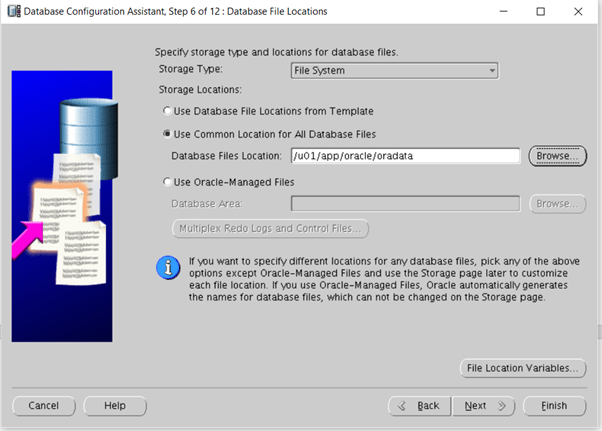Select Use Common Location for All Database Files

(x=167, y=133)
